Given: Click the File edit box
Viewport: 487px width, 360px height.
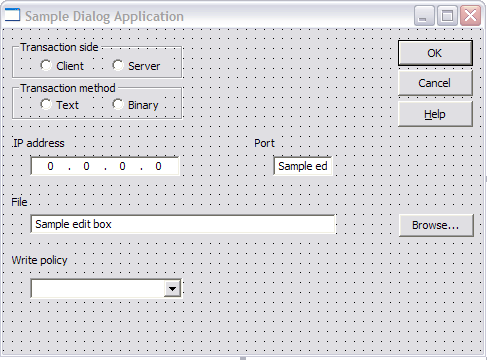Looking at the screenshot, I should pos(183,224).
